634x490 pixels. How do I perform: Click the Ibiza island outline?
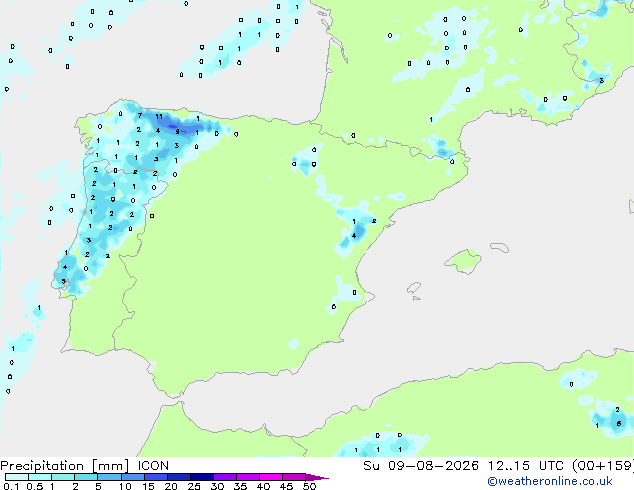pyautogui.click(x=414, y=288)
